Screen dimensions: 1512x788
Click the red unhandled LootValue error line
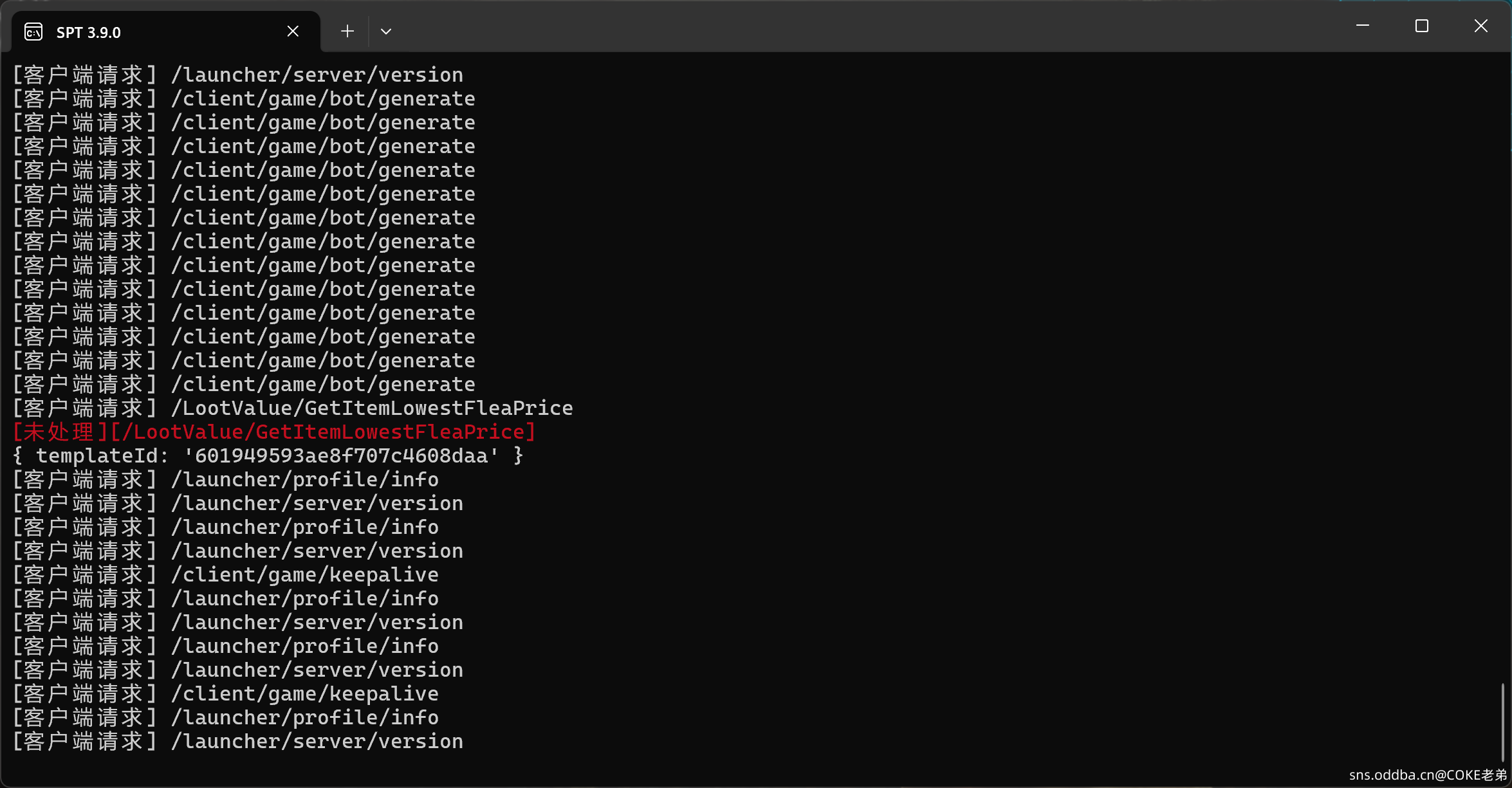coord(273,432)
